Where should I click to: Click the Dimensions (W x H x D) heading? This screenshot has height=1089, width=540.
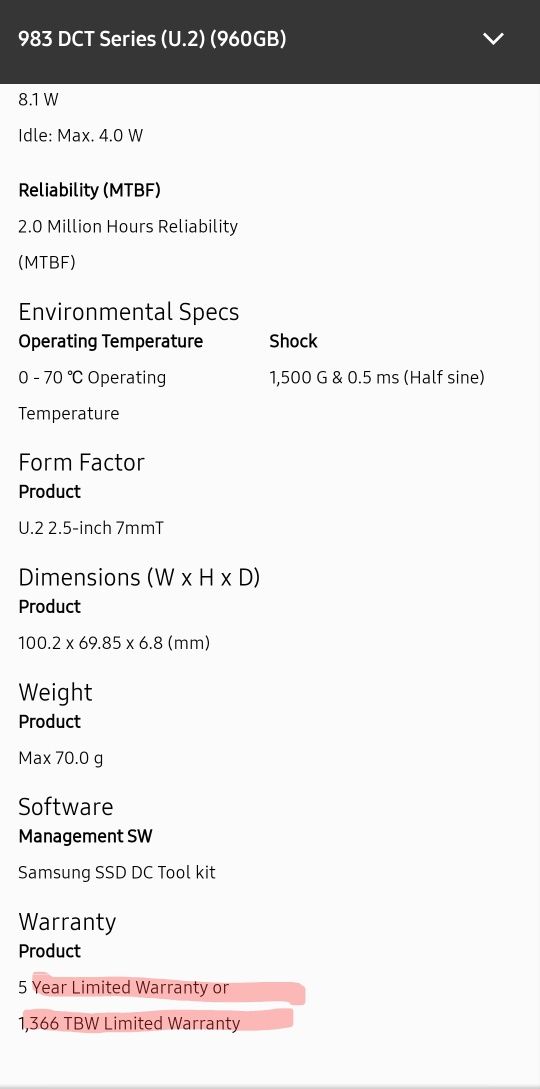point(139,578)
